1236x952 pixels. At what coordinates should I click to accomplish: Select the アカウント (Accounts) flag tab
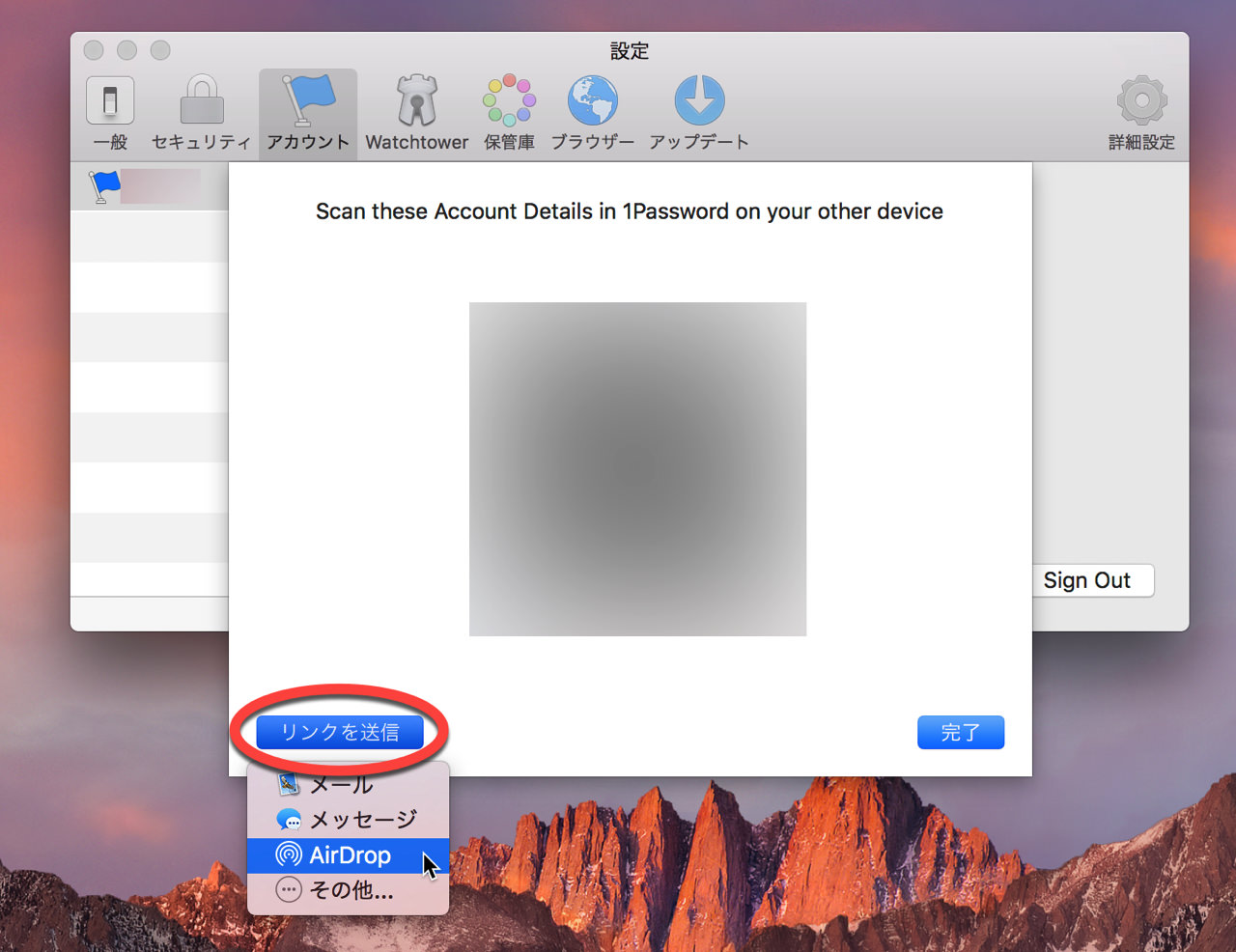coord(308,114)
